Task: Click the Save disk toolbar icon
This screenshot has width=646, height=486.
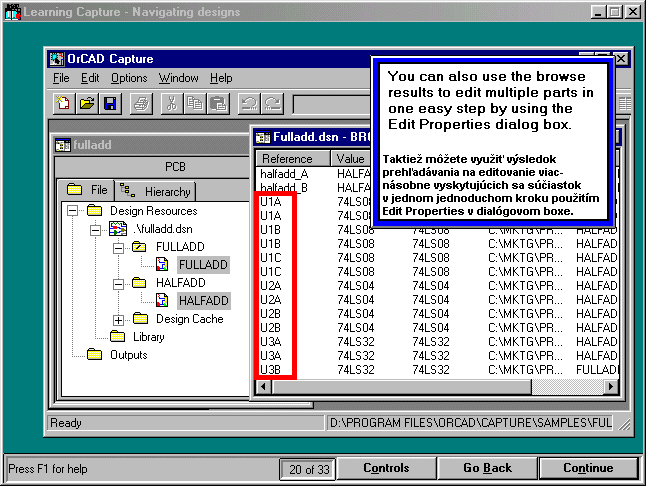Action: coord(110,103)
